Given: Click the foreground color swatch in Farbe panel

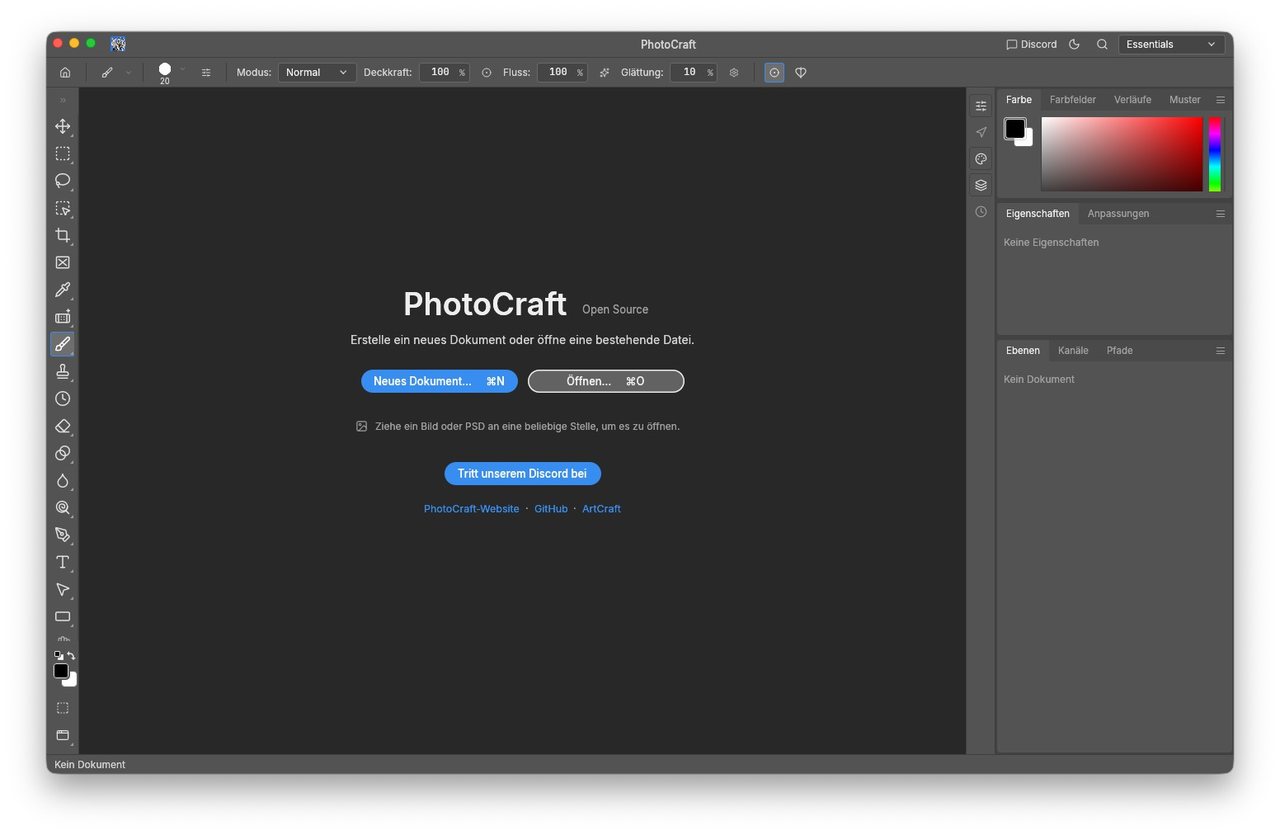Looking at the screenshot, I should pos(1015,128).
